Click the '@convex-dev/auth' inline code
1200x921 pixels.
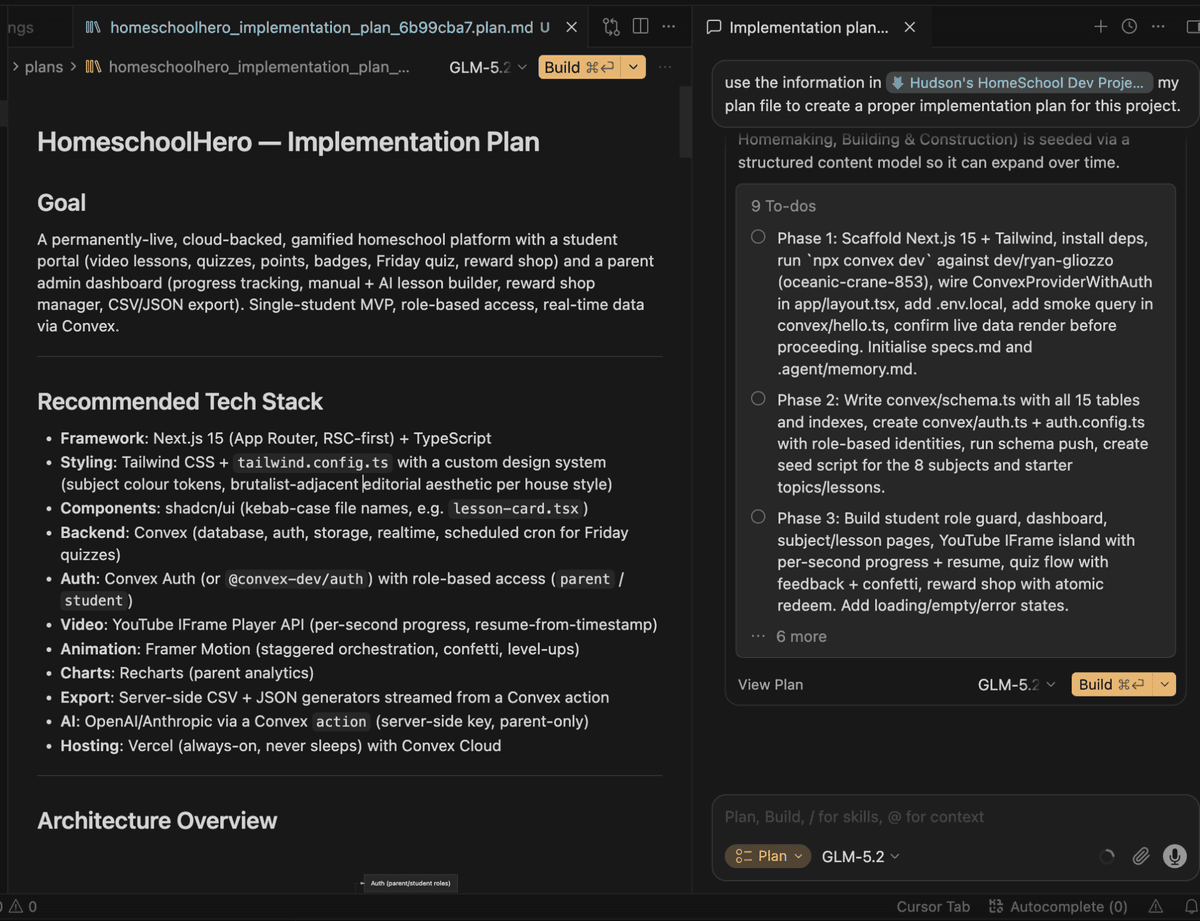coord(299,578)
